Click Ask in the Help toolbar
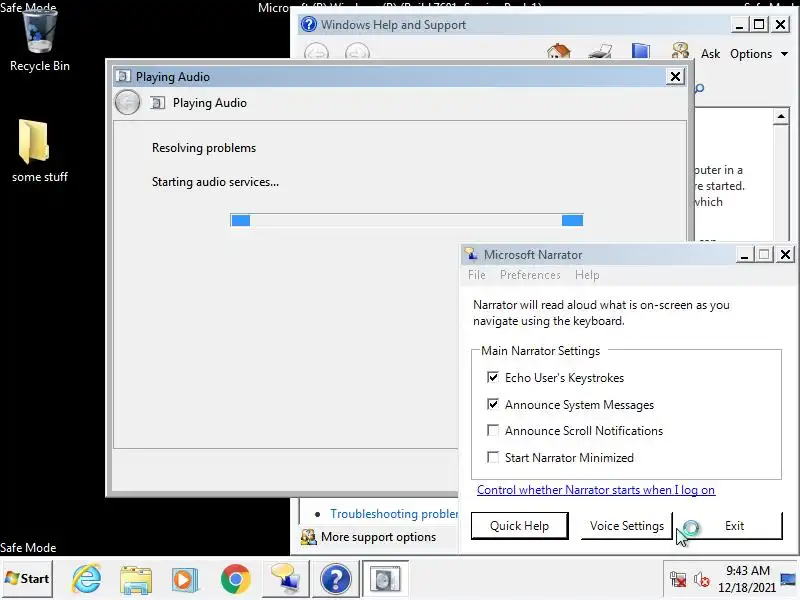The height and width of the screenshot is (600, 800). 710,54
